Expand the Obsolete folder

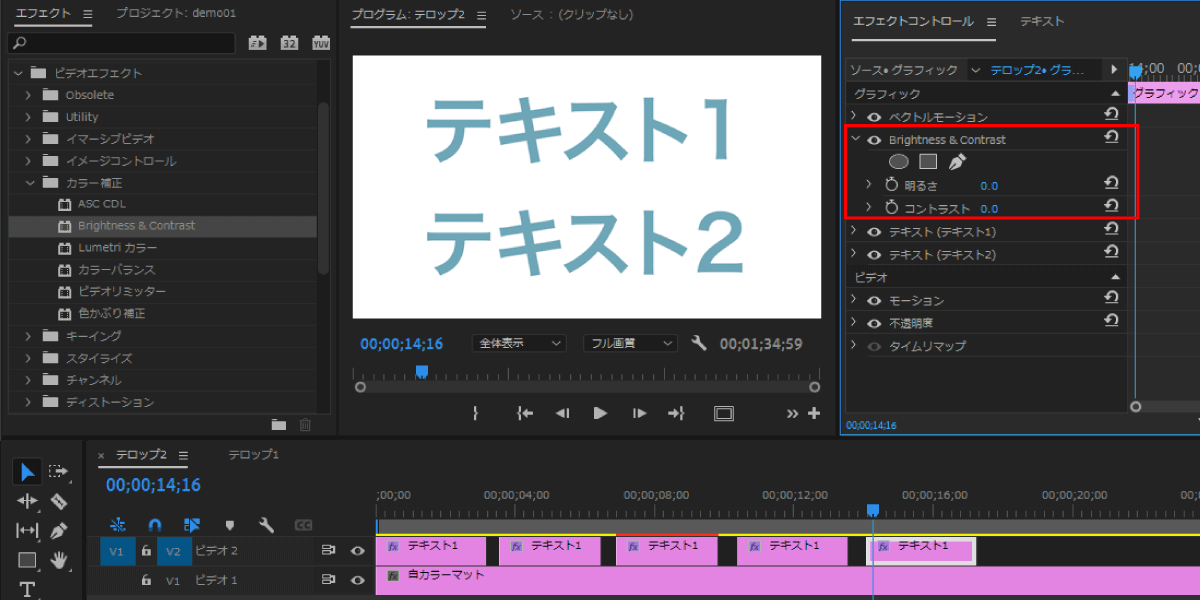pos(28,95)
